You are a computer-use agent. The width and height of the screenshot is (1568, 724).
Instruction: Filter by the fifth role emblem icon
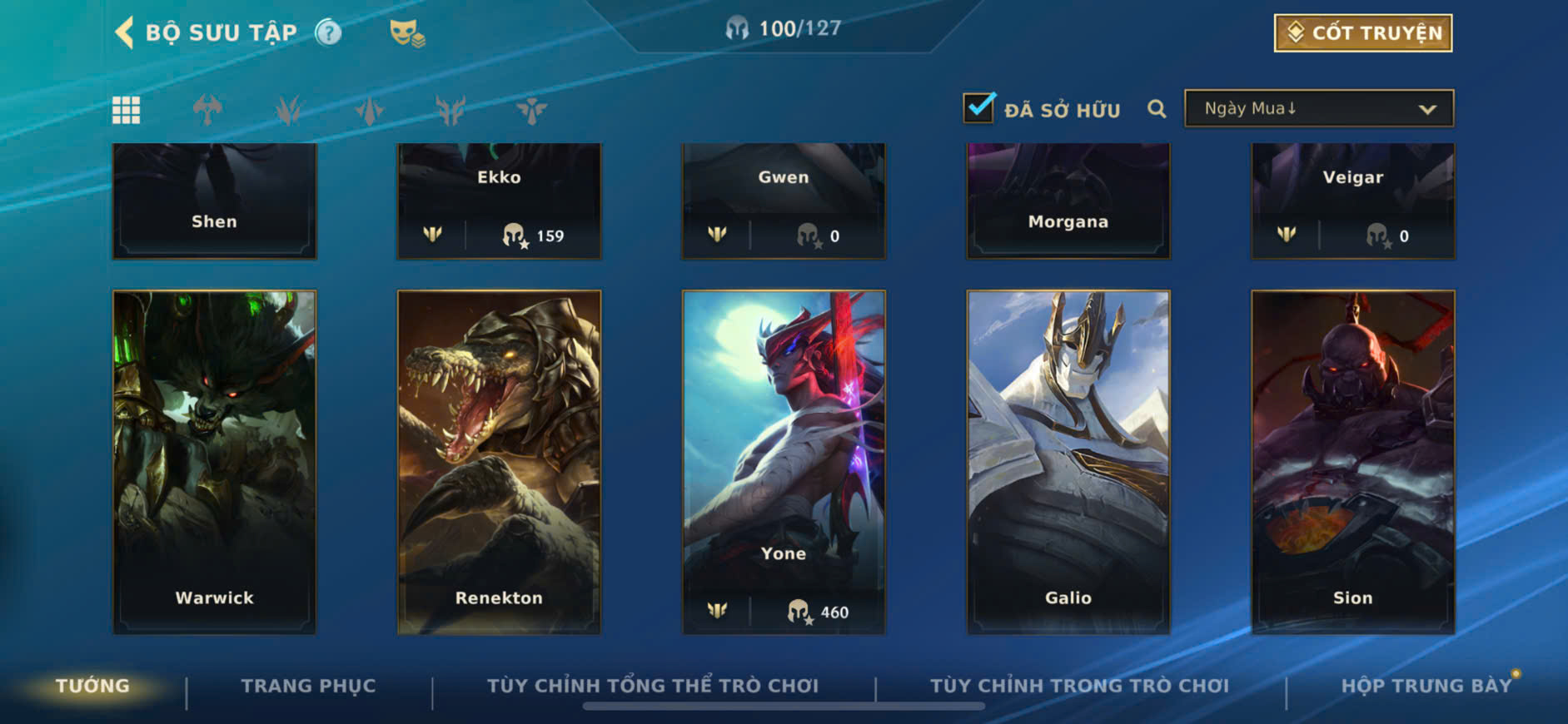click(531, 110)
